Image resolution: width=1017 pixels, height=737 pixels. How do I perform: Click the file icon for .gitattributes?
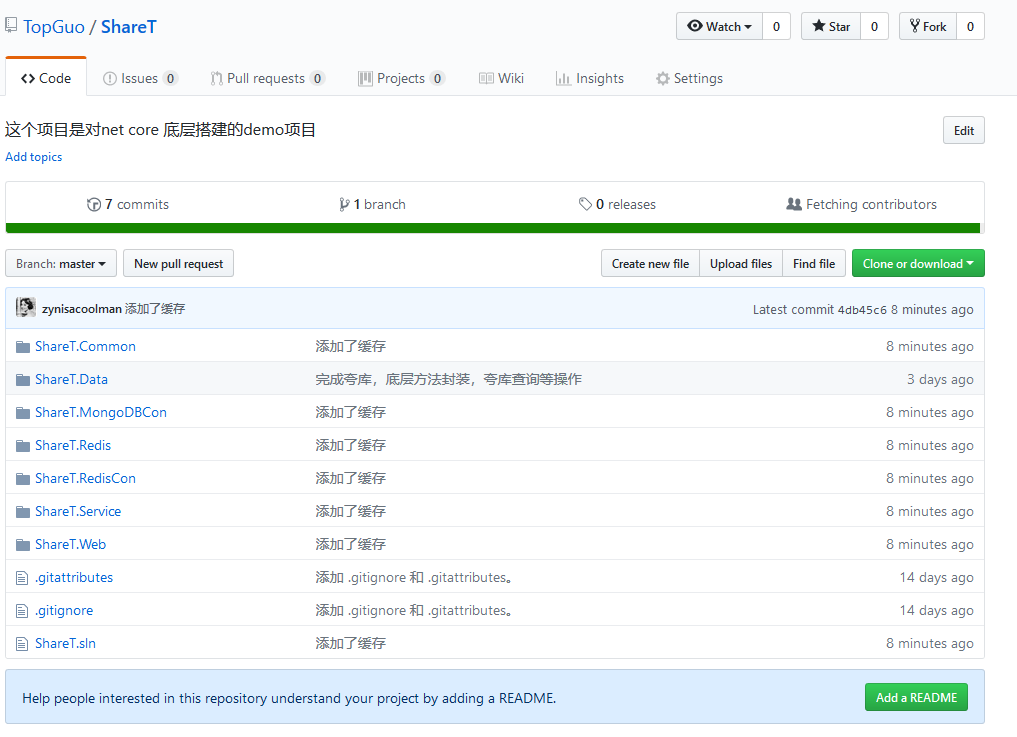pos(22,578)
